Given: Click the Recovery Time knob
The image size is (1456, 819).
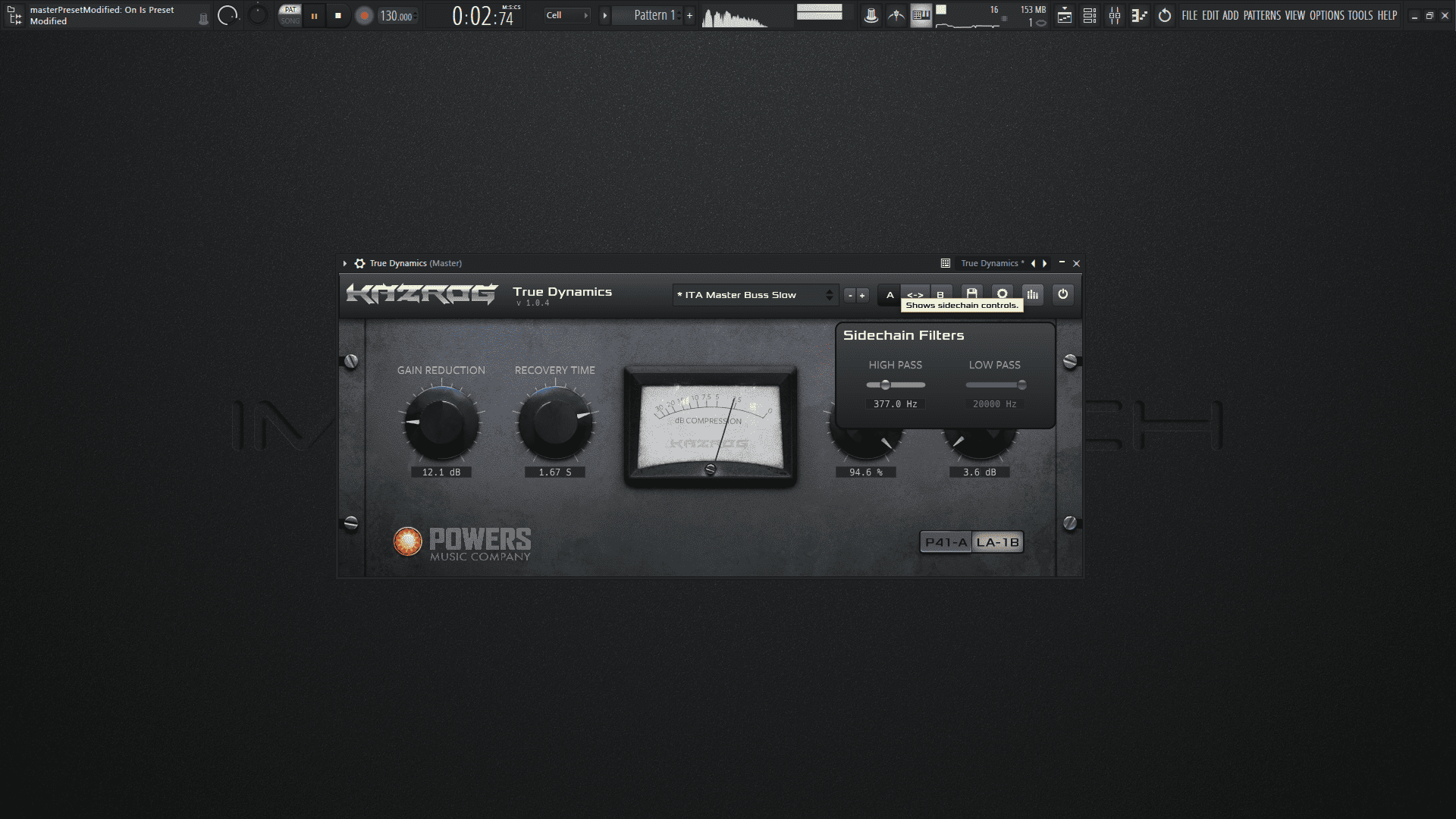Looking at the screenshot, I should [x=555, y=422].
